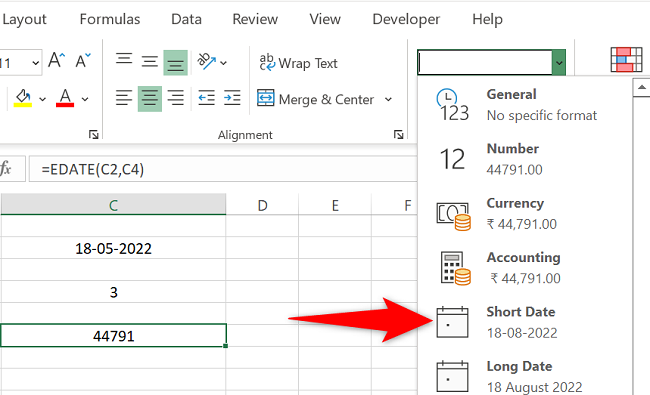Align text left

(x=124, y=98)
